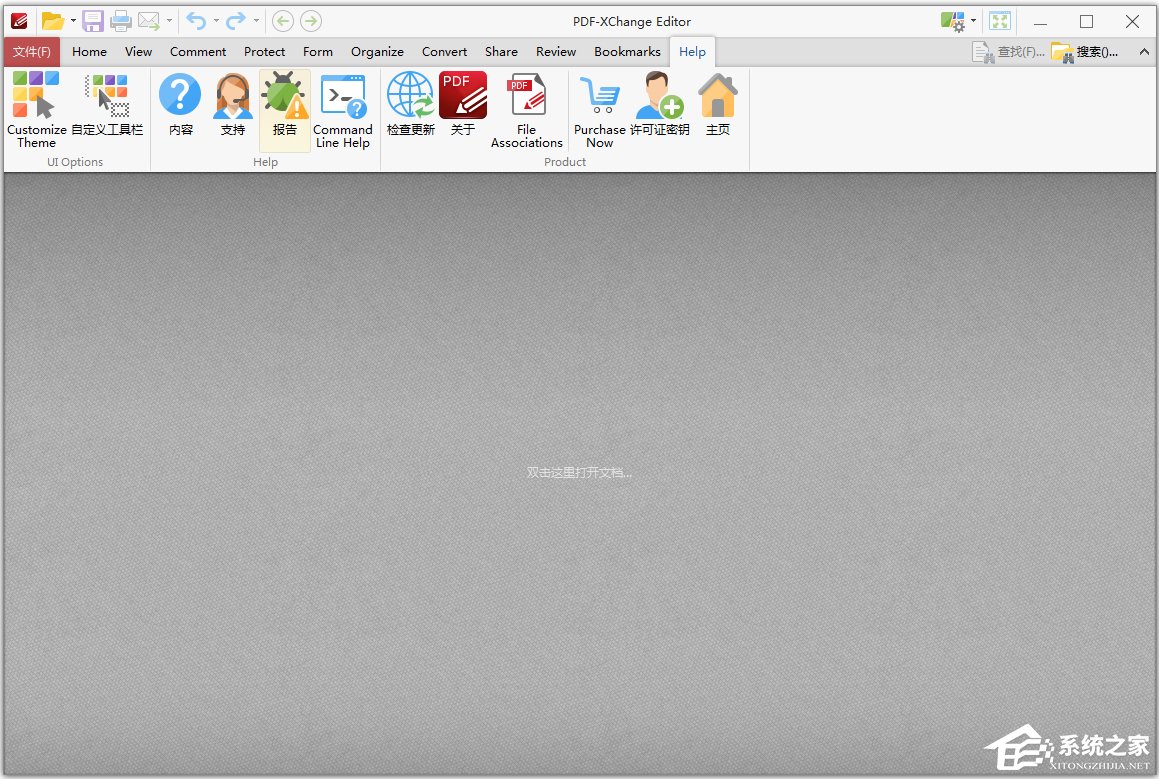Screen dimensions: 1159x779
Task: Switch to the Share tab
Action: 501,52
